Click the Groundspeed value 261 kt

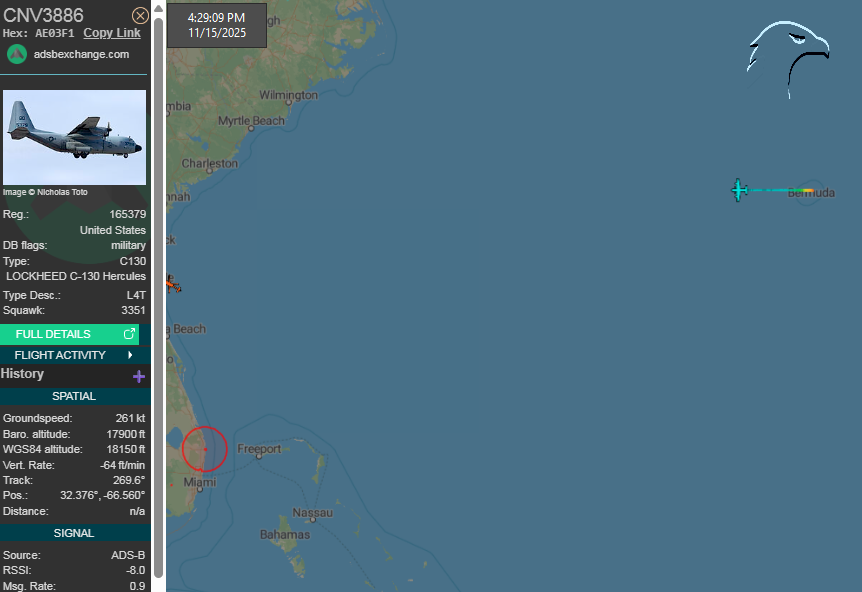pyautogui.click(x=130, y=418)
